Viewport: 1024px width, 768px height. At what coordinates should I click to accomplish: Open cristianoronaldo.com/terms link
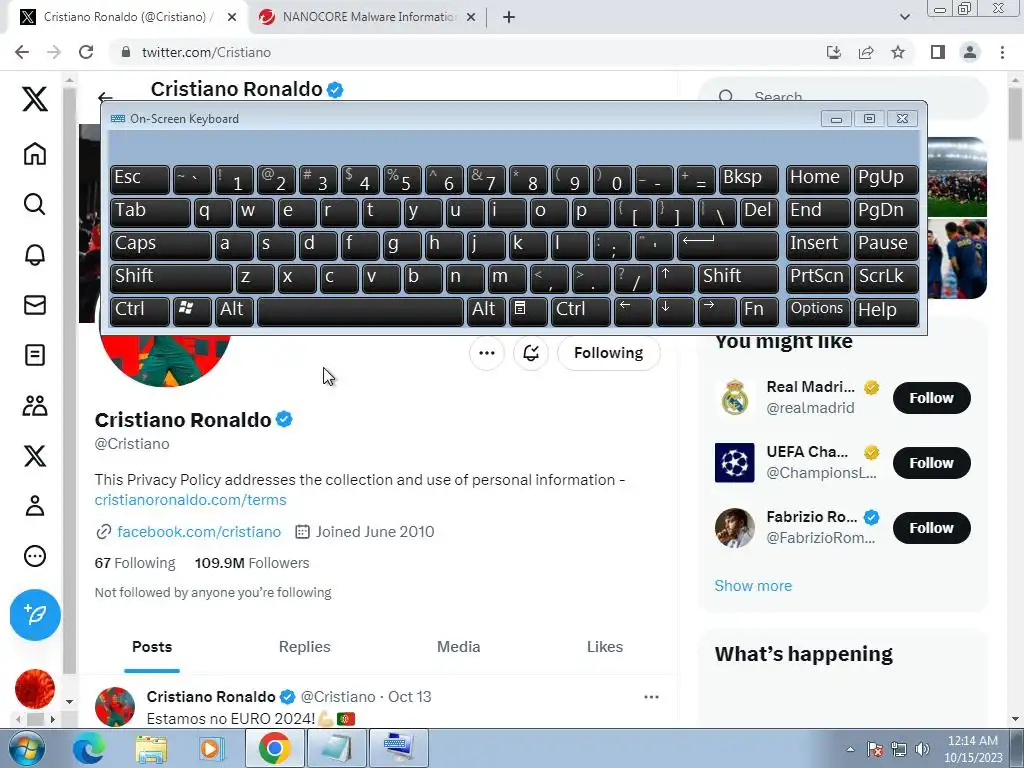(x=191, y=500)
